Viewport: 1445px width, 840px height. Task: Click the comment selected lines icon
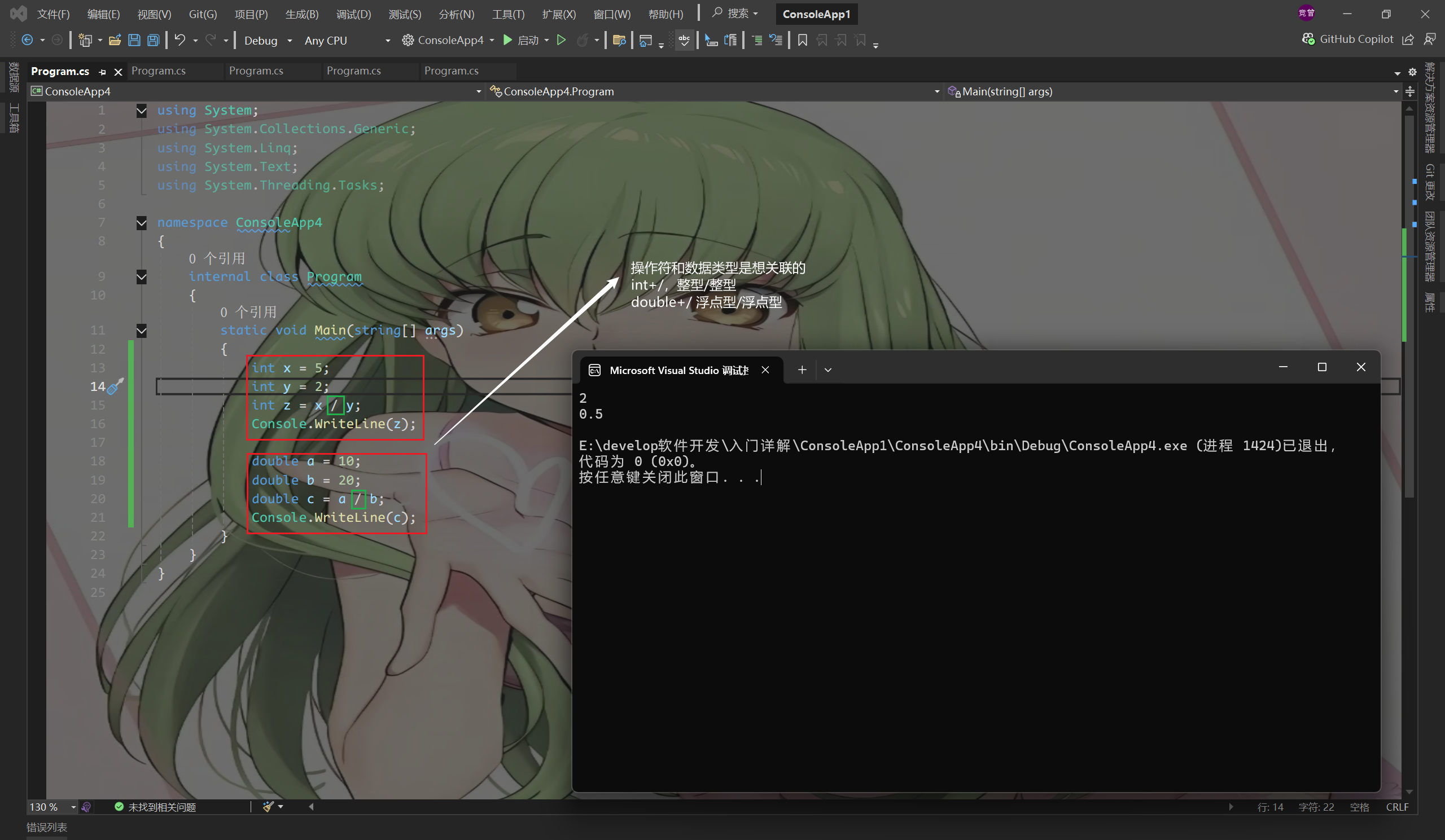point(757,40)
